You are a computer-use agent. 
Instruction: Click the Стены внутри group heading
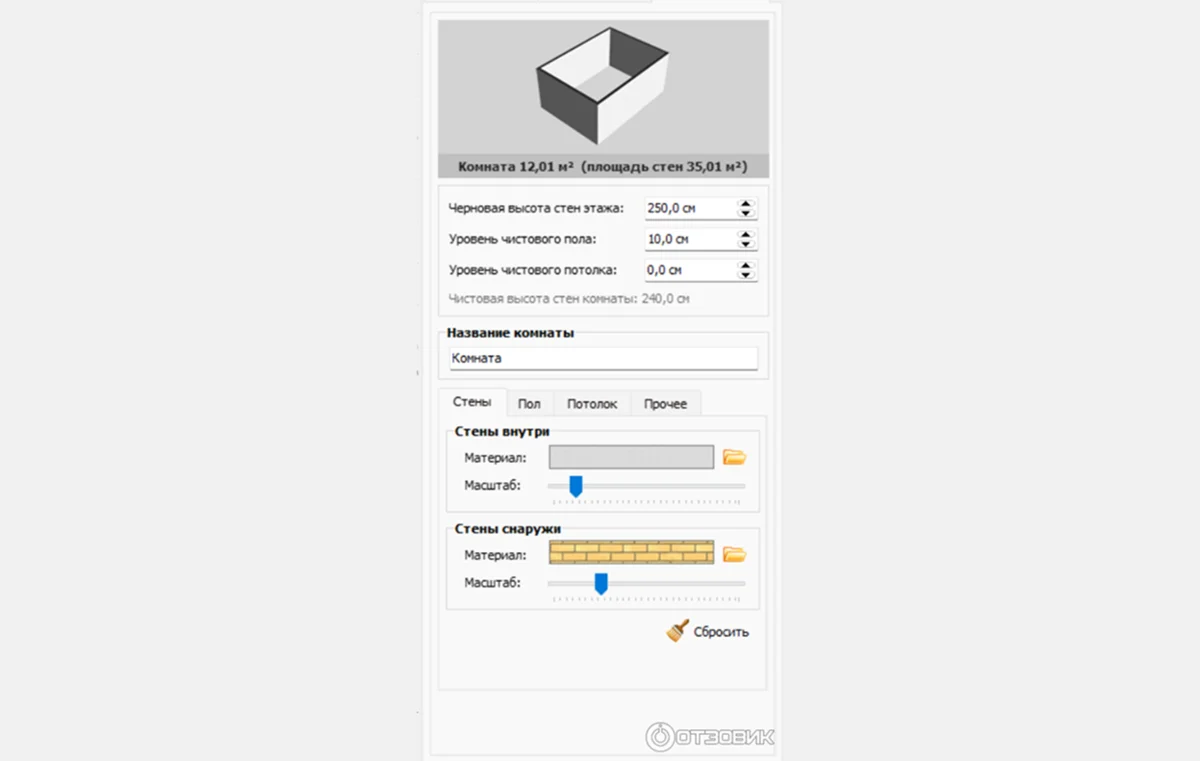click(502, 432)
